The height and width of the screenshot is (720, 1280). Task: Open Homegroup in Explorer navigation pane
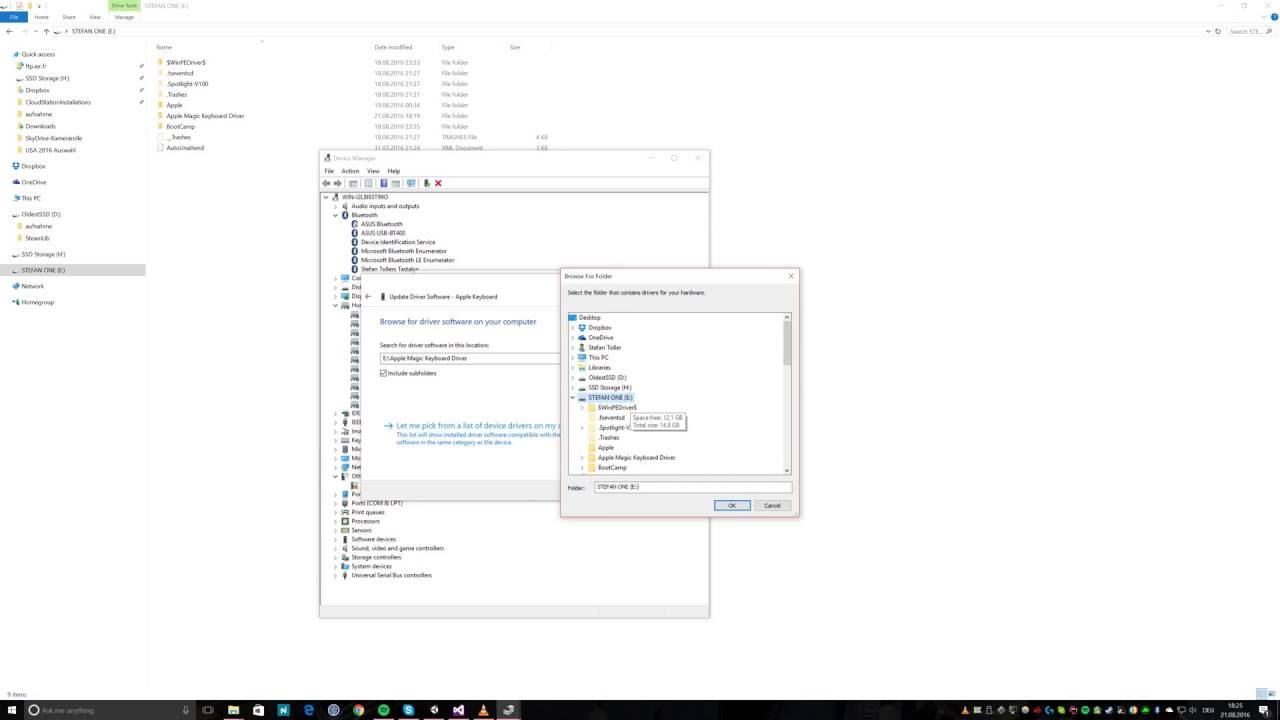coord(37,302)
